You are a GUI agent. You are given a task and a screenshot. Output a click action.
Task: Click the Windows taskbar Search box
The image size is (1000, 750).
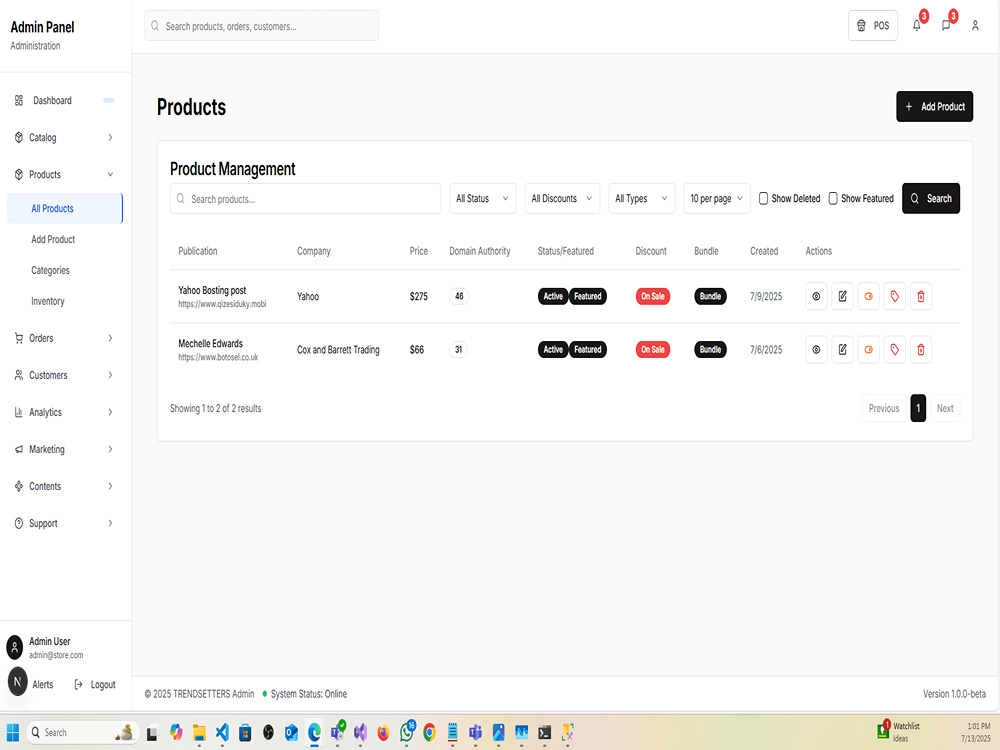click(83, 732)
